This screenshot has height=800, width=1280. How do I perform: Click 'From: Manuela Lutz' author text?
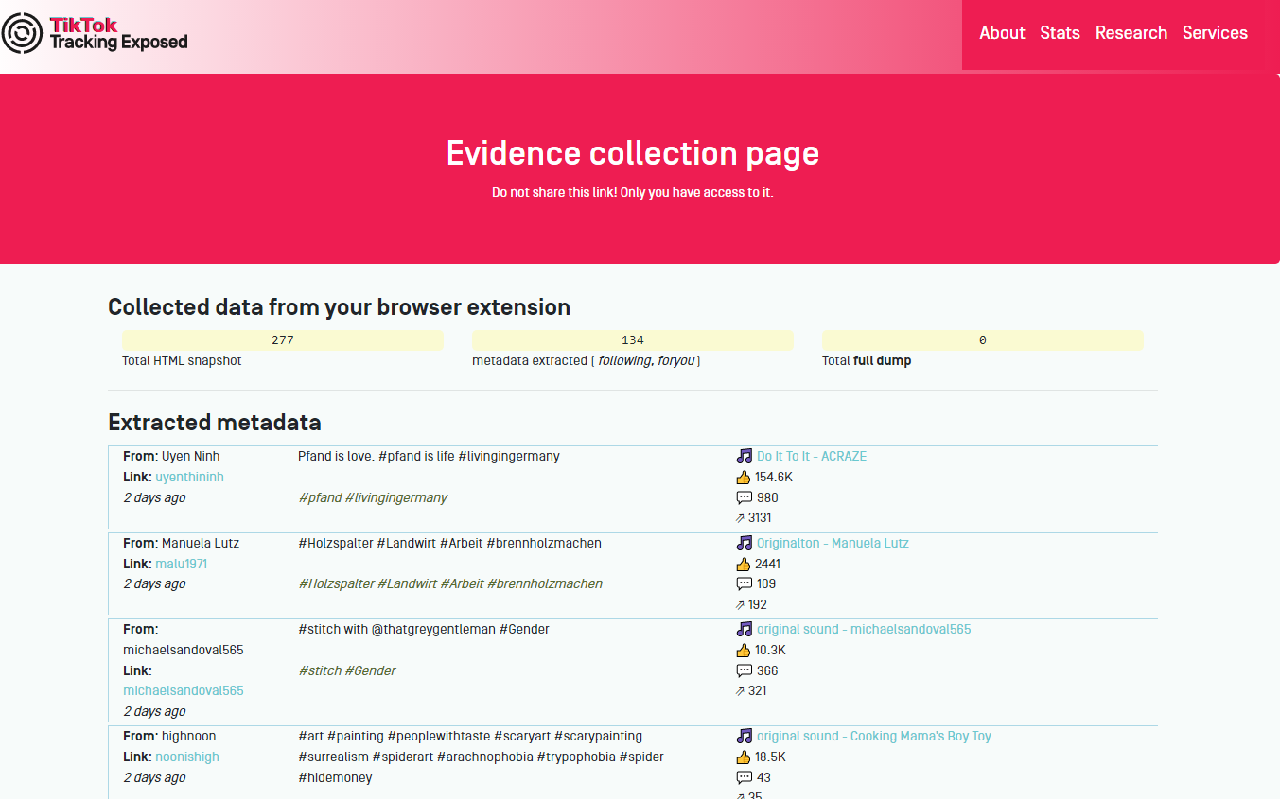[181, 543]
